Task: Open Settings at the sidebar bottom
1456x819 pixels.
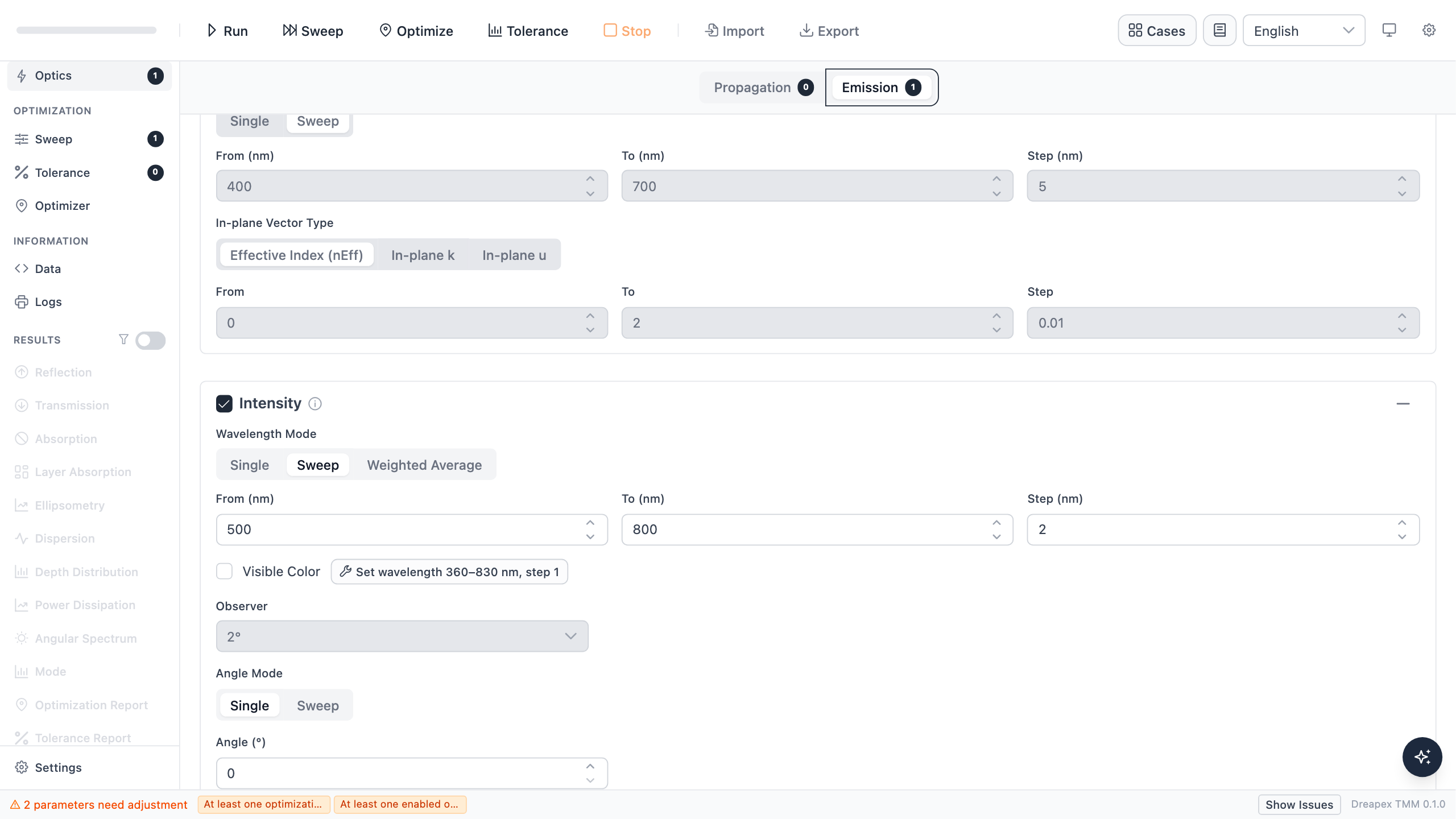Action: tap(89, 768)
